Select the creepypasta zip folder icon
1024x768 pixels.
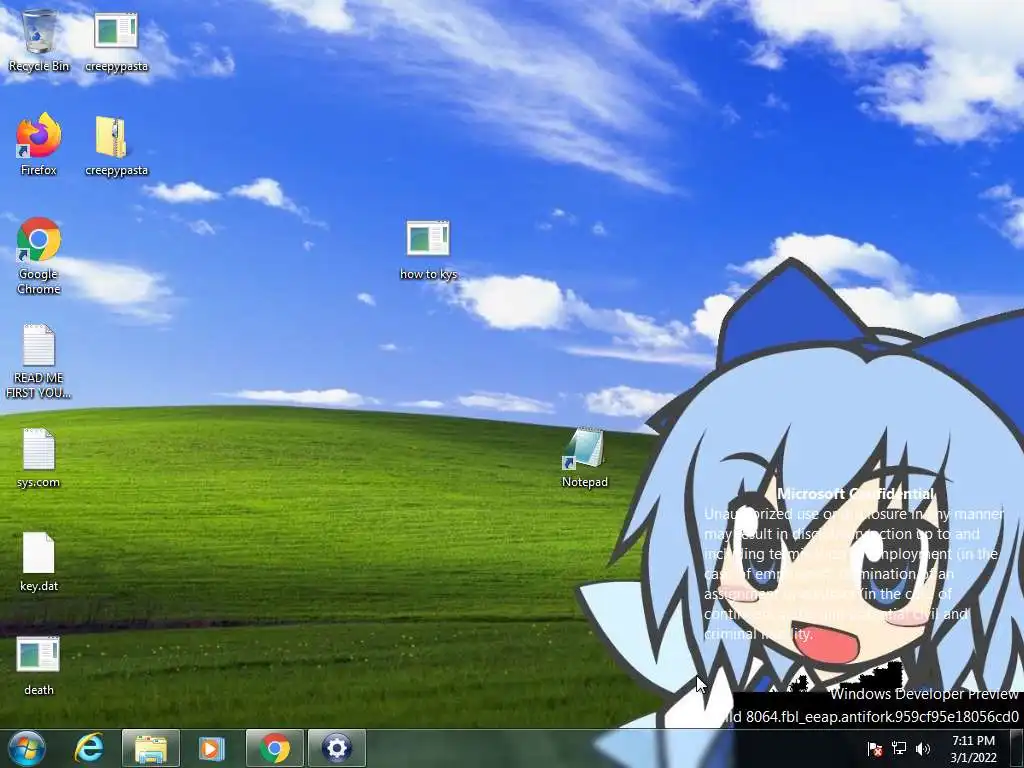point(116,144)
